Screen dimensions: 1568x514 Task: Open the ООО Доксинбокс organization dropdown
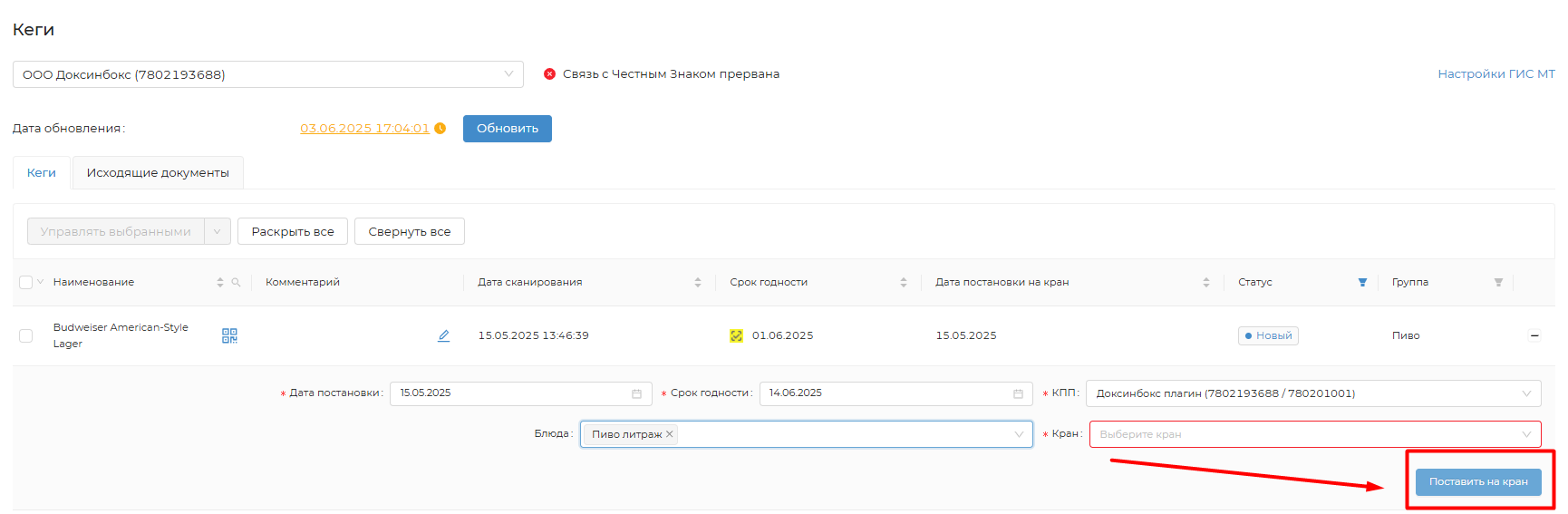click(267, 74)
